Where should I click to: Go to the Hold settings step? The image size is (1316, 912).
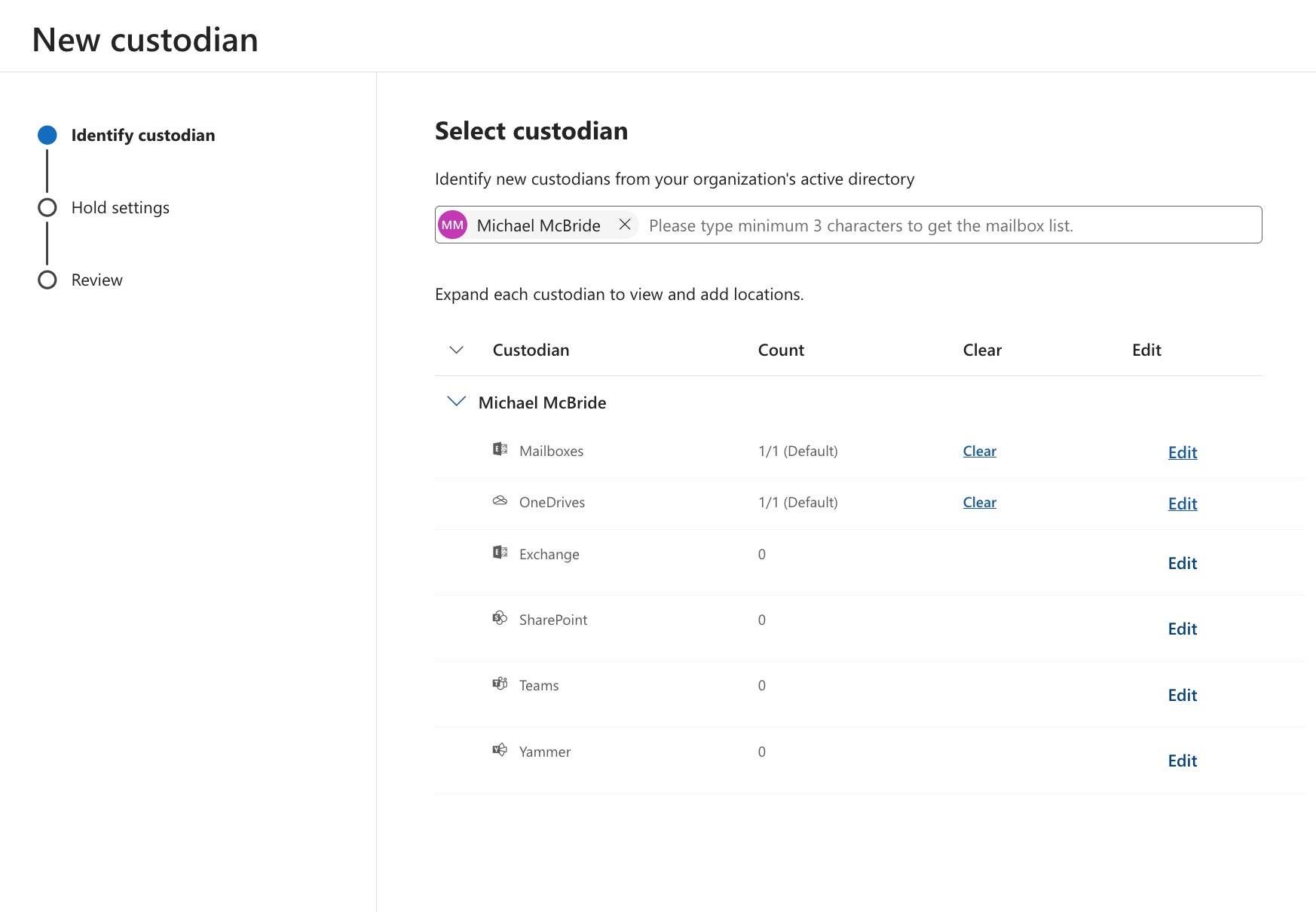[120, 207]
